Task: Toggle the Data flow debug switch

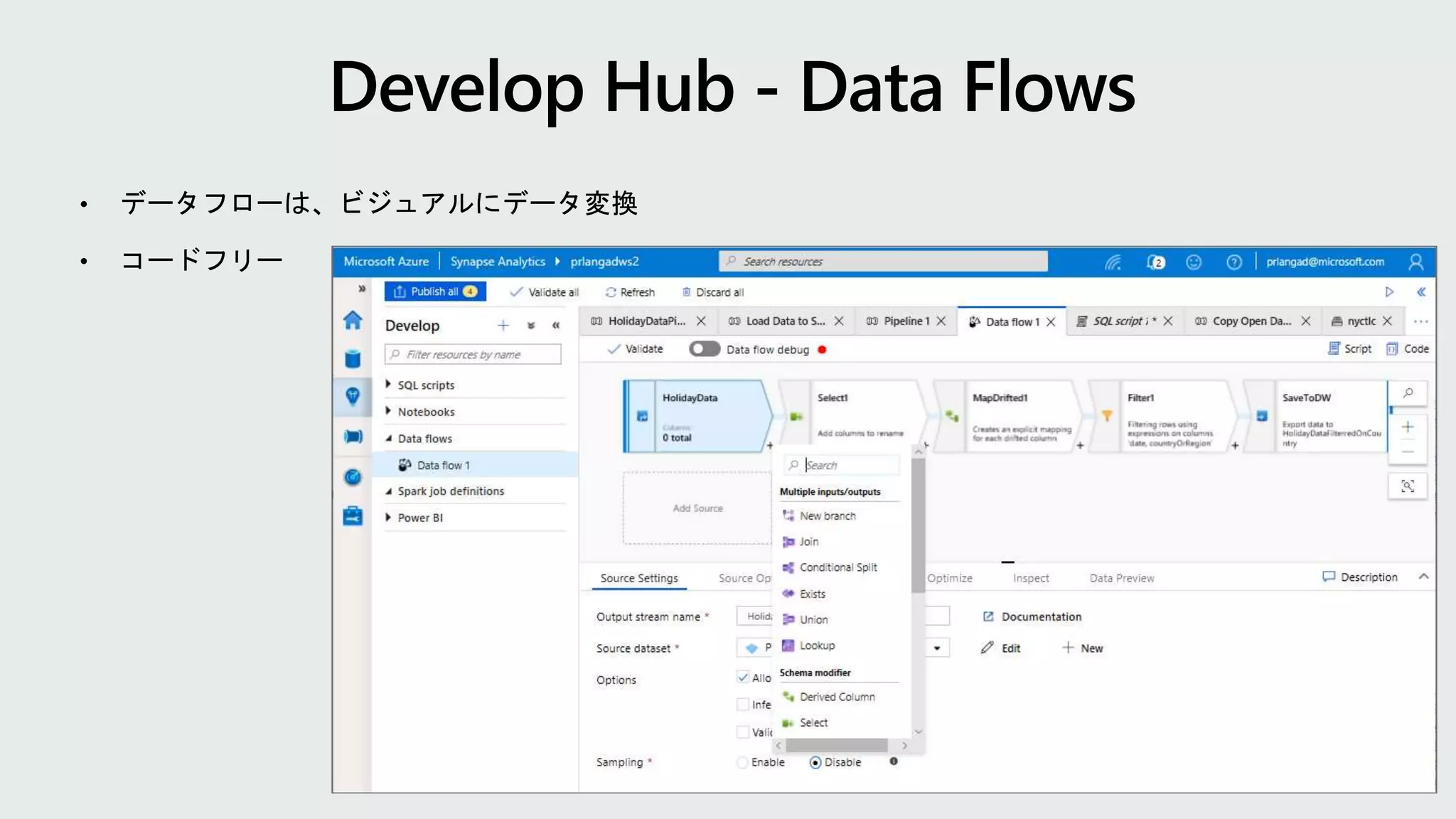Action: (704, 349)
